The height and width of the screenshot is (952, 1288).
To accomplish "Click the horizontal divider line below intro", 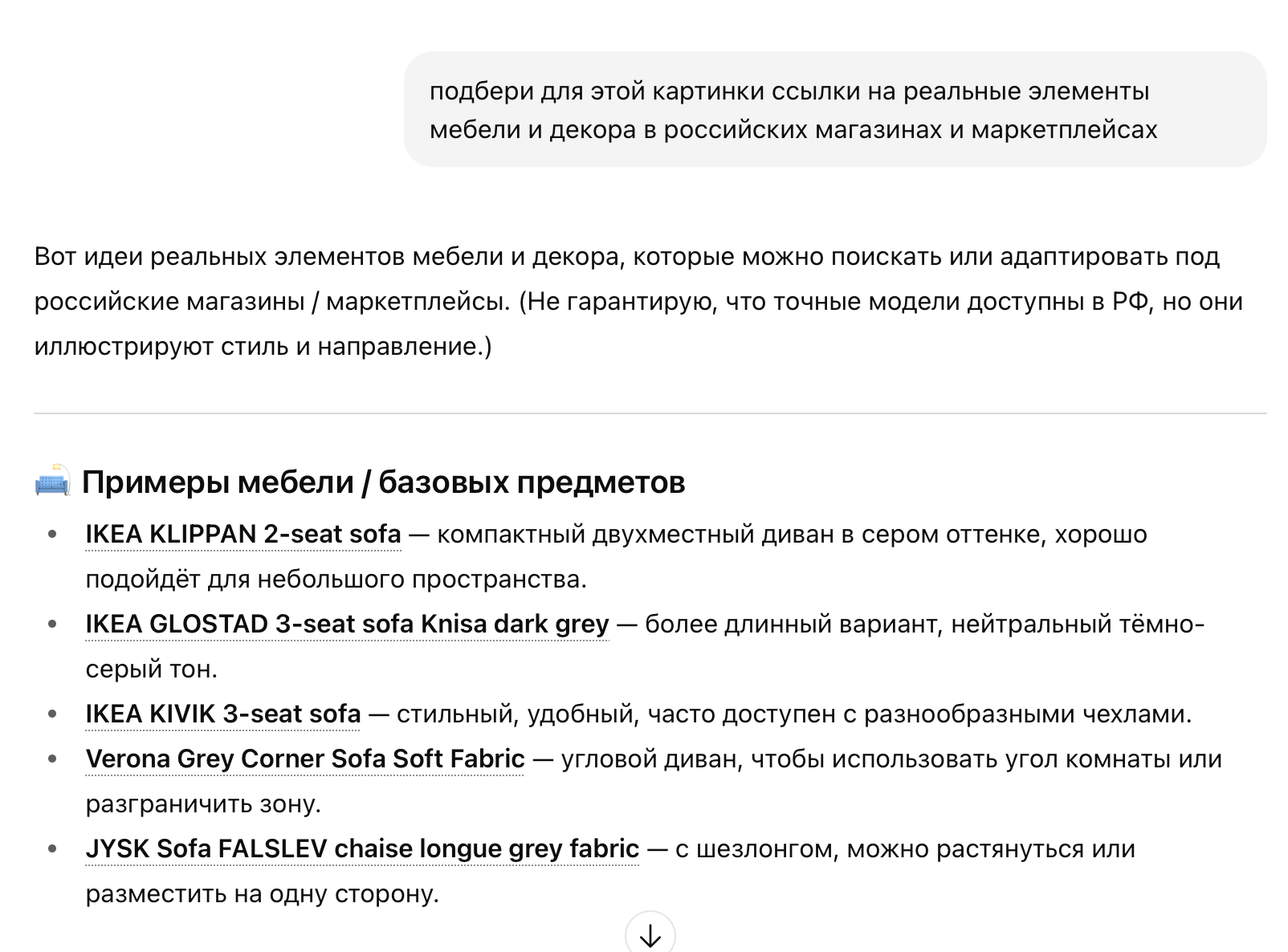I will [650, 414].
